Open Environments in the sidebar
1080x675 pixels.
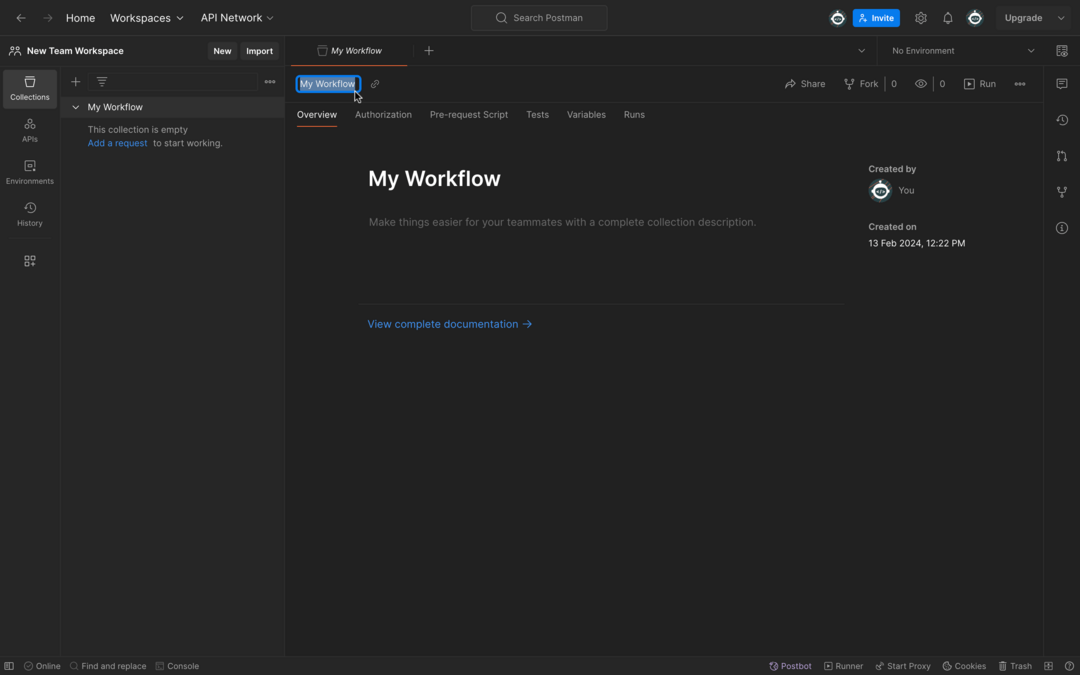30,172
